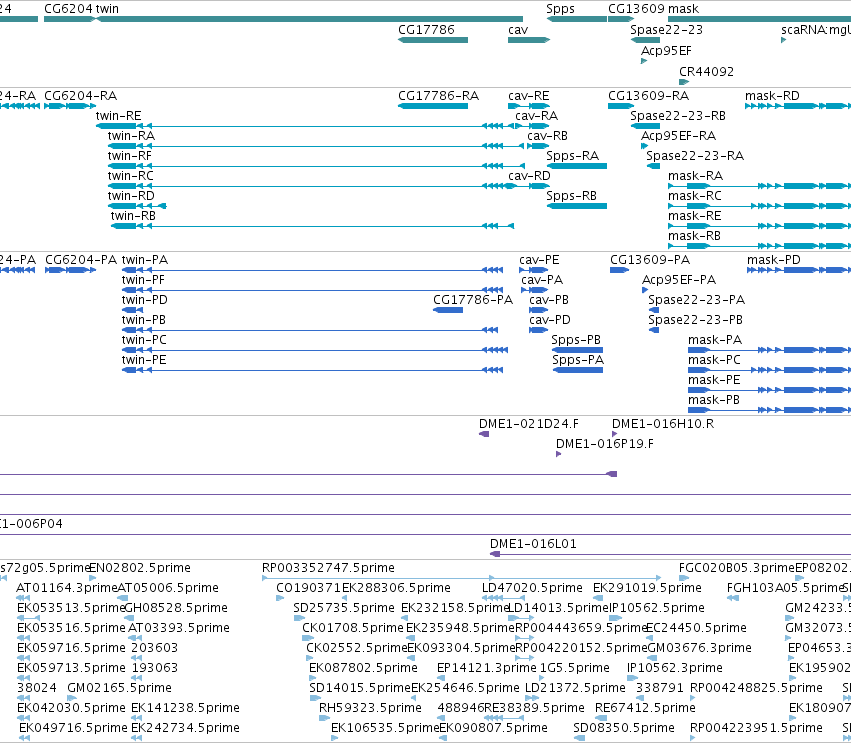851x743 pixels.
Task: Select EST FGH103A05.5prime
Action: point(785,588)
